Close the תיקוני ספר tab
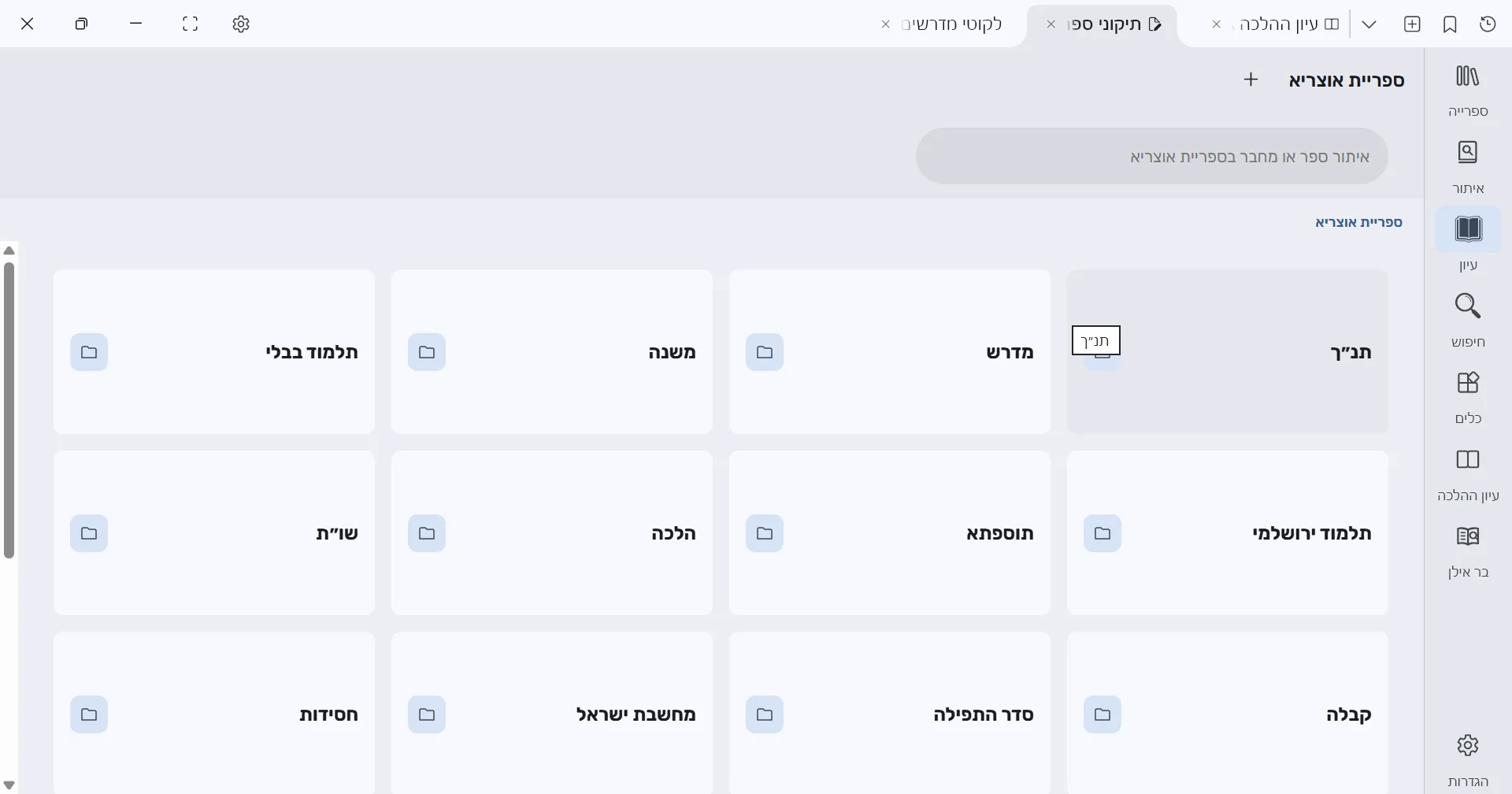The image size is (1512, 794). [x=1051, y=24]
